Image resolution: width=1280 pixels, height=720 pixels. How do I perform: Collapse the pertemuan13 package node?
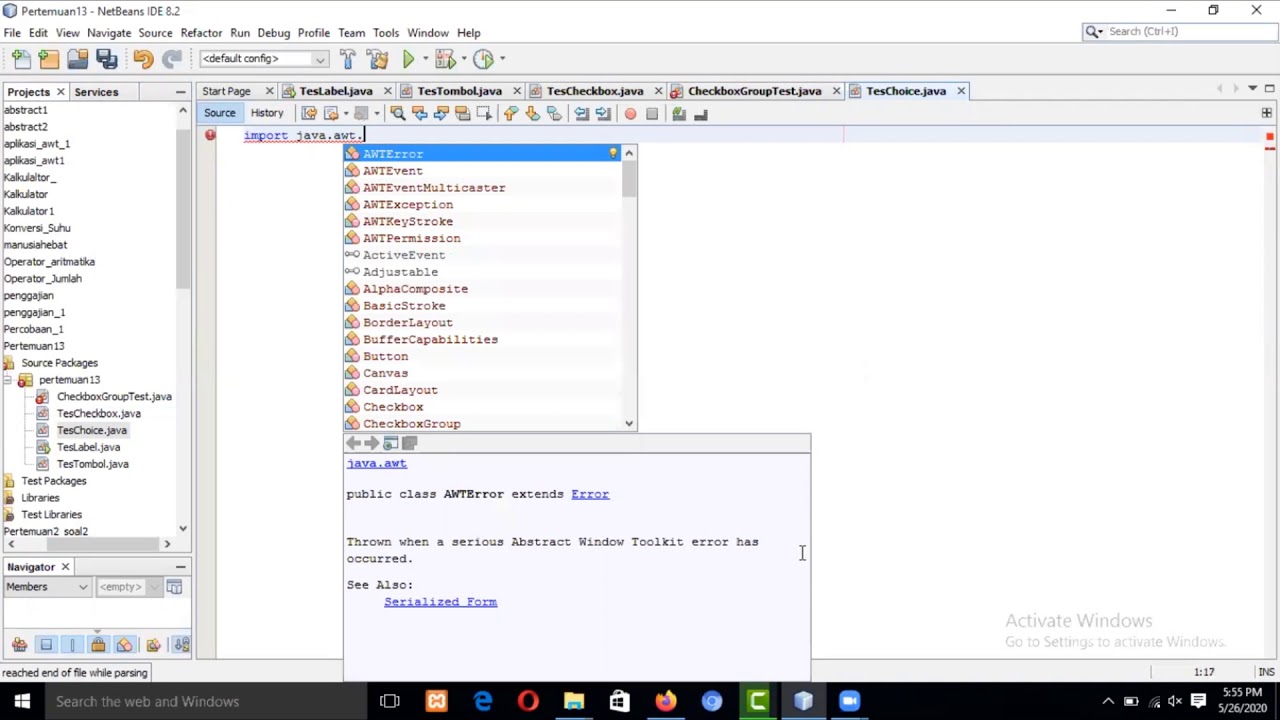click(8, 380)
